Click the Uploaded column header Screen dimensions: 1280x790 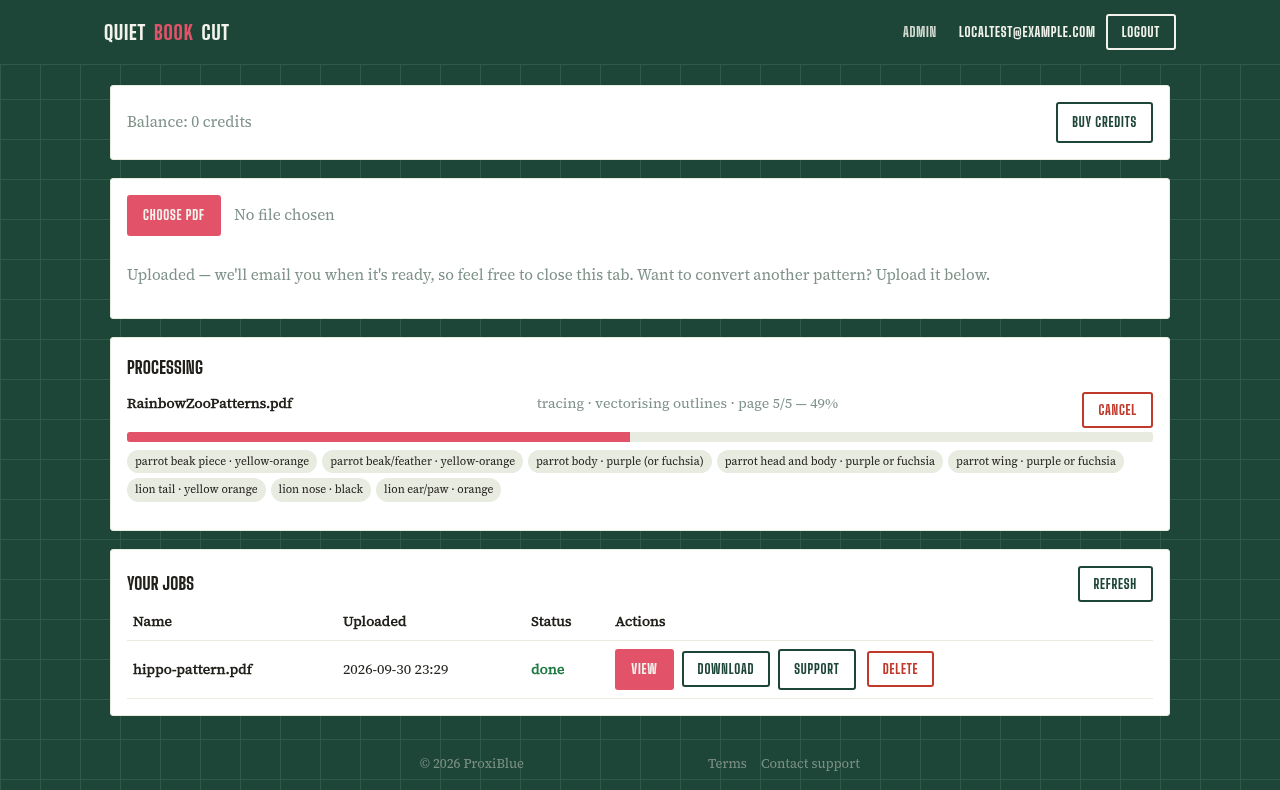(375, 622)
